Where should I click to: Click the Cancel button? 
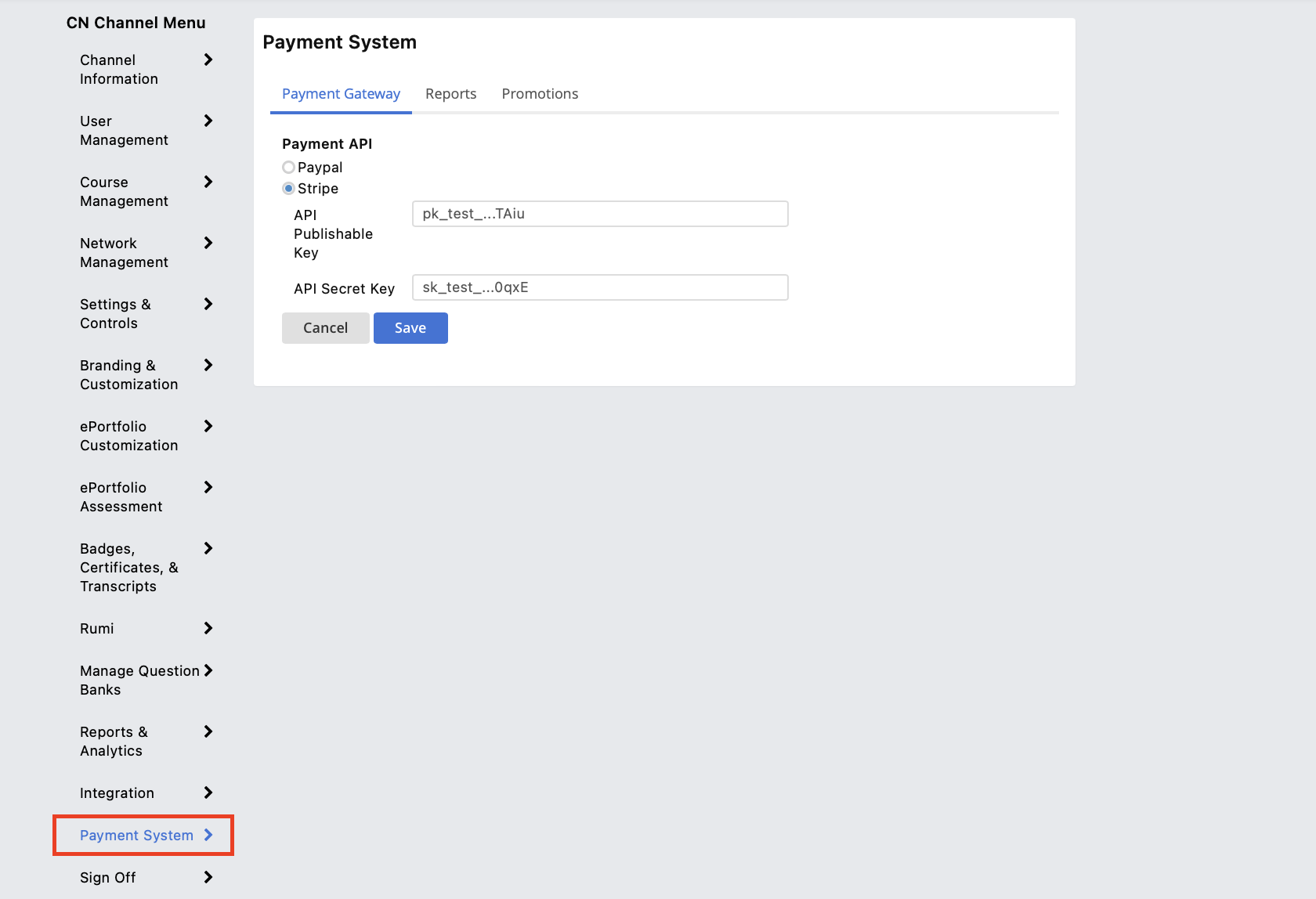(325, 328)
